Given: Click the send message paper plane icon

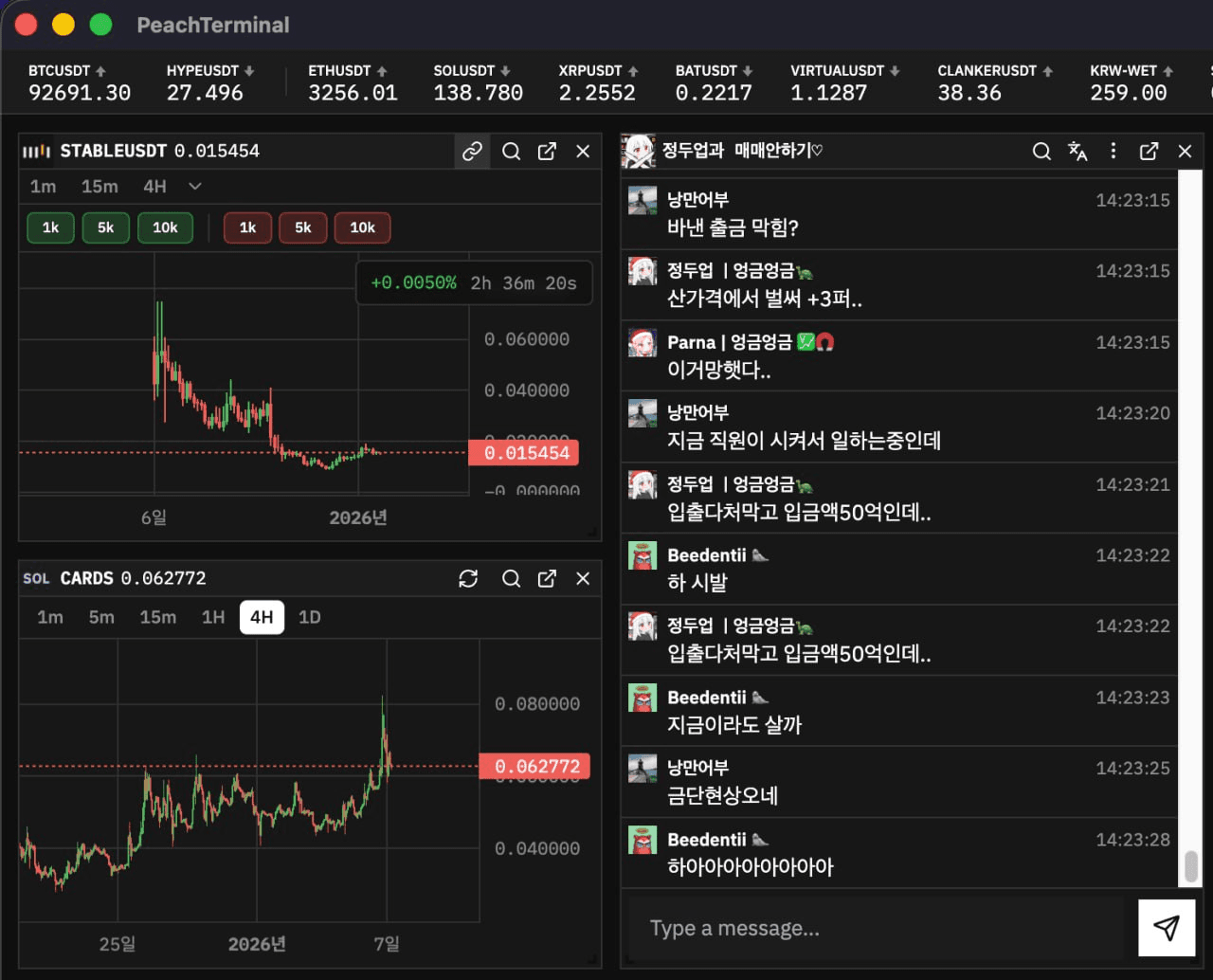Looking at the screenshot, I should tap(1167, 927).
